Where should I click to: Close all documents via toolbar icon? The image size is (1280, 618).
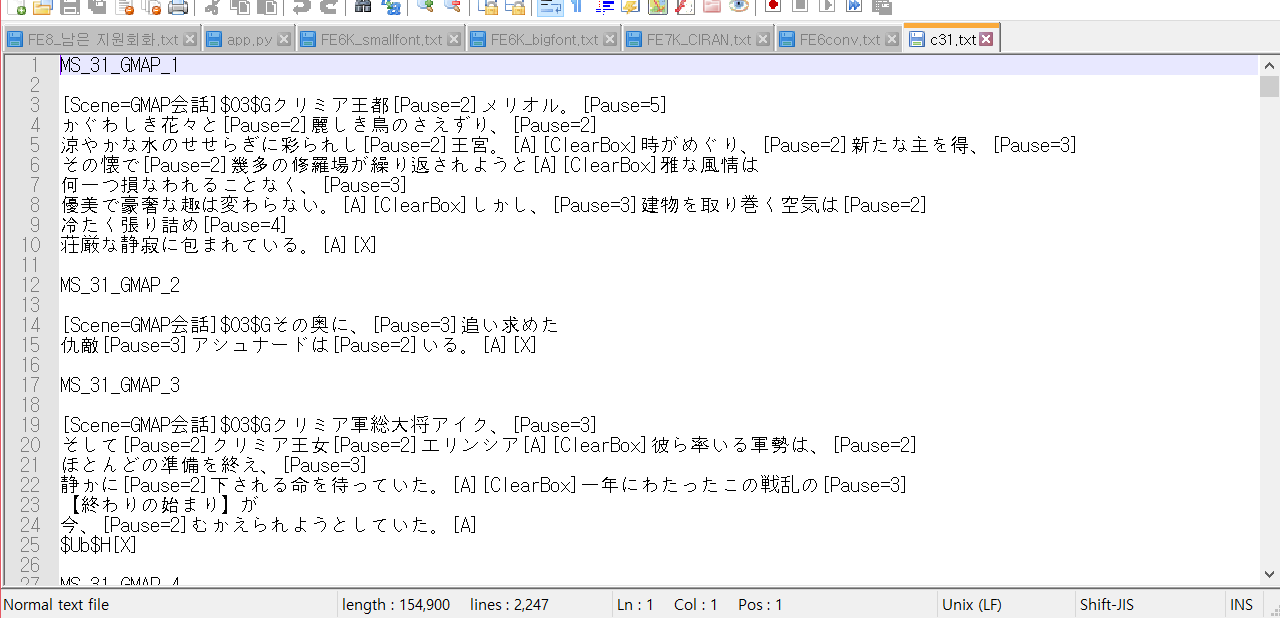point(151,7)
